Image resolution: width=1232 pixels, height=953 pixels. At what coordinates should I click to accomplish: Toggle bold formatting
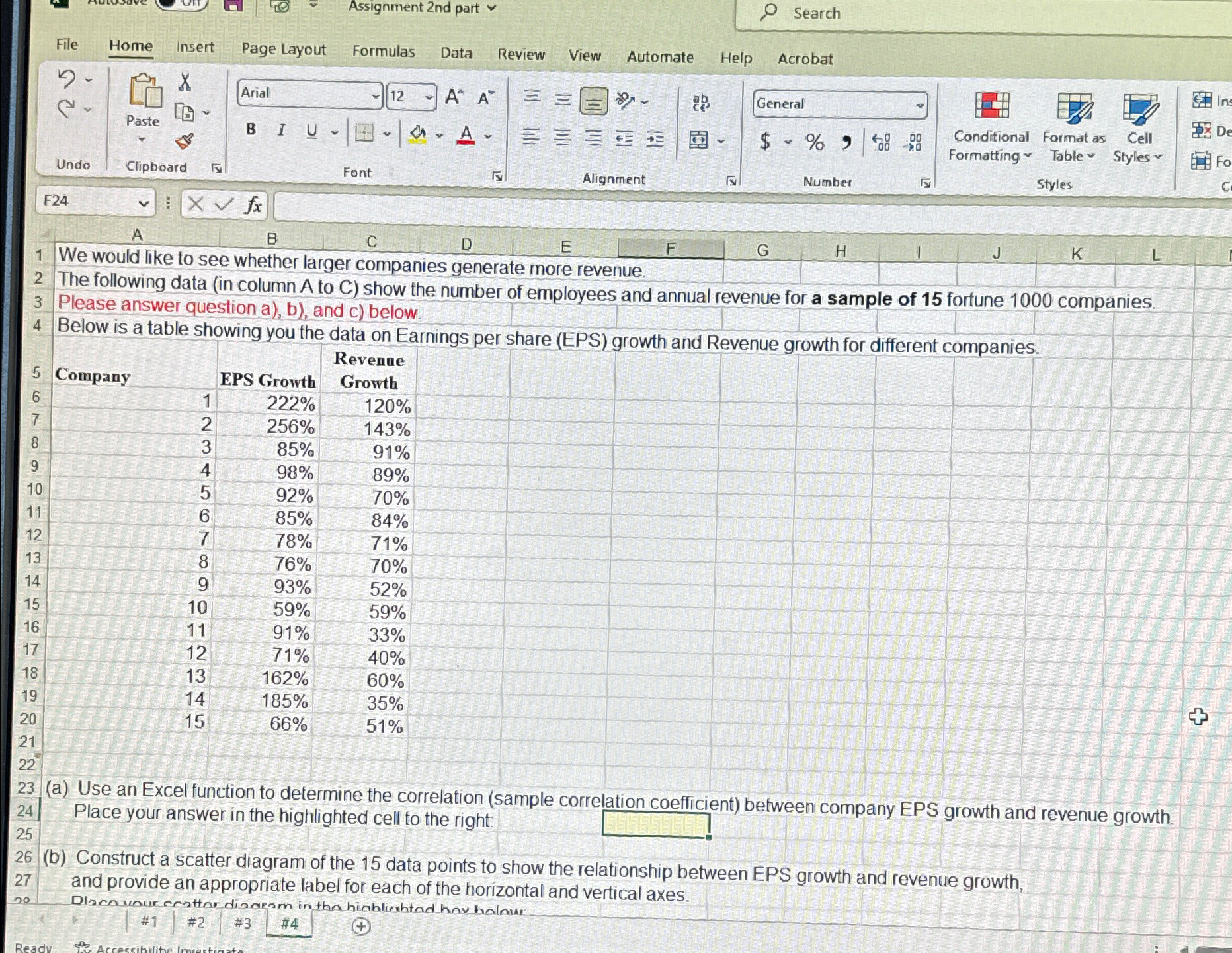tap(250, 130)
